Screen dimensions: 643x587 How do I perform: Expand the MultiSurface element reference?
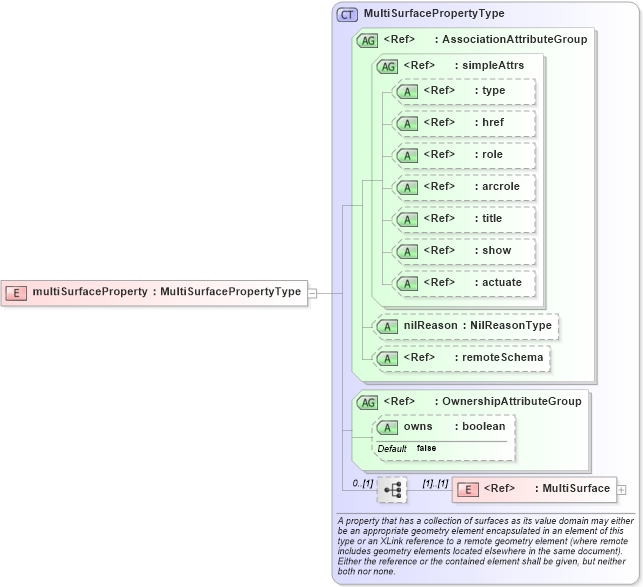pos(622,490)
